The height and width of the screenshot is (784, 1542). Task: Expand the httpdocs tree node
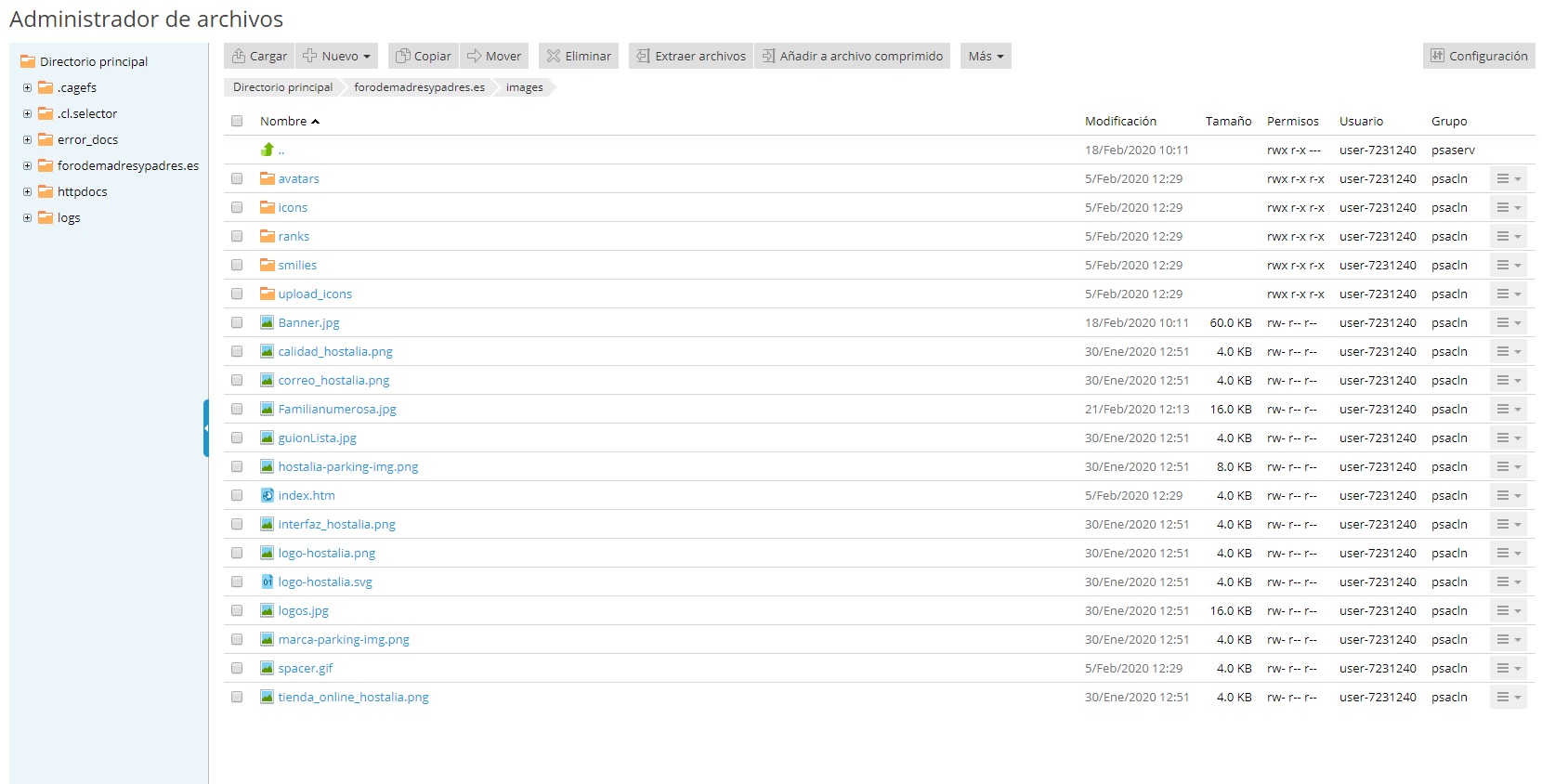(x=28, y=191)
